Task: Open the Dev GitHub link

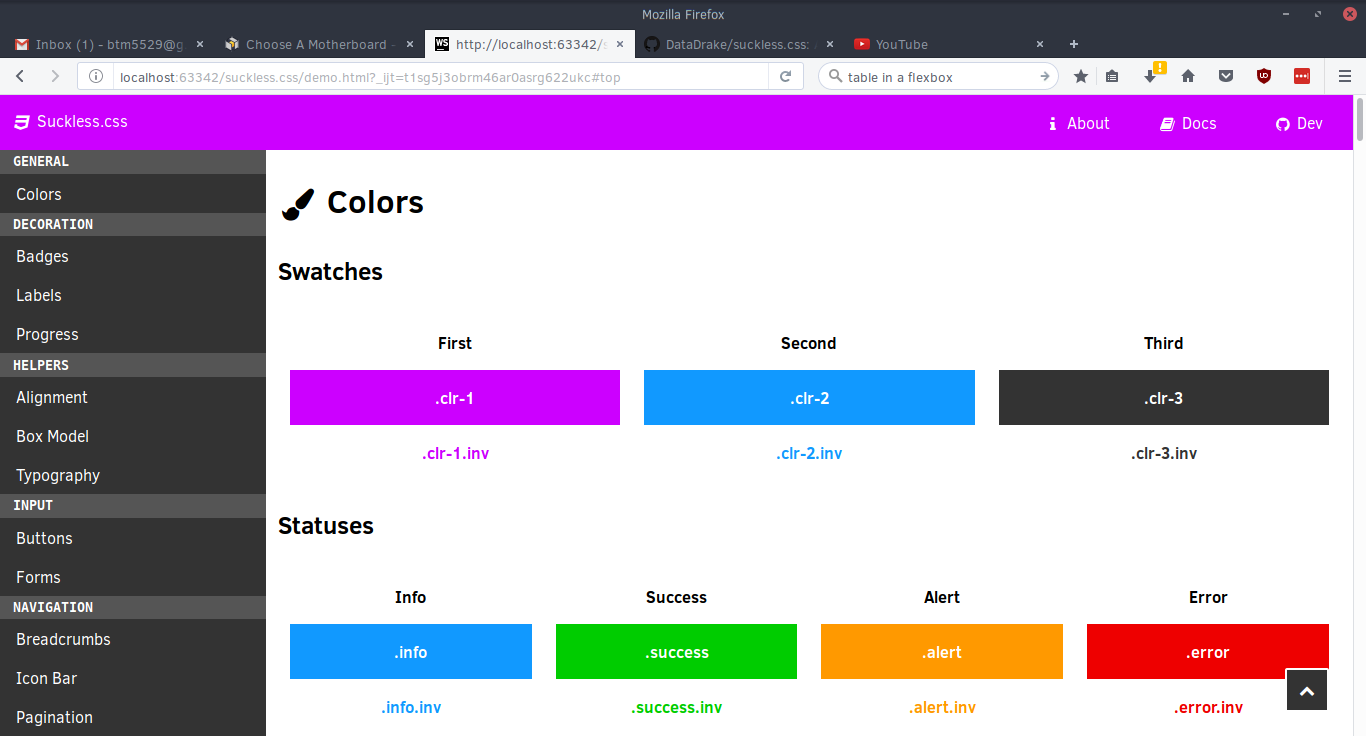Action: click(x=1299, y=123)
